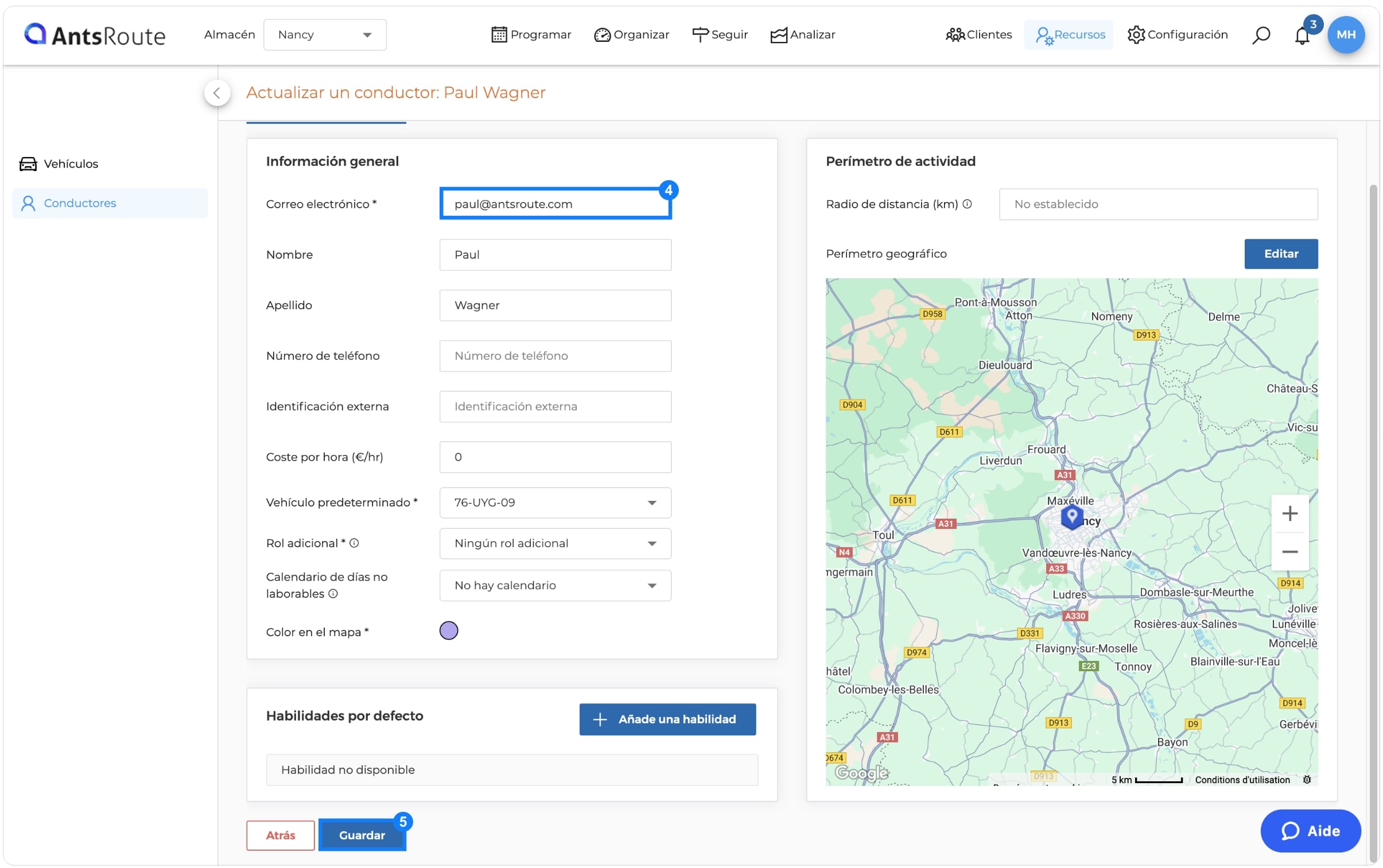Click the Vehículos car icon
The image size is (1383, 868).
[28, 164]
